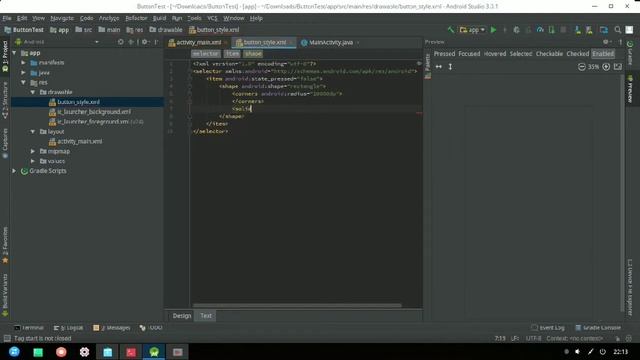The height and width of the screenshot is (360, 640).
Task: Expand Gradle Scripts node
Action: [x=15, y=171]
